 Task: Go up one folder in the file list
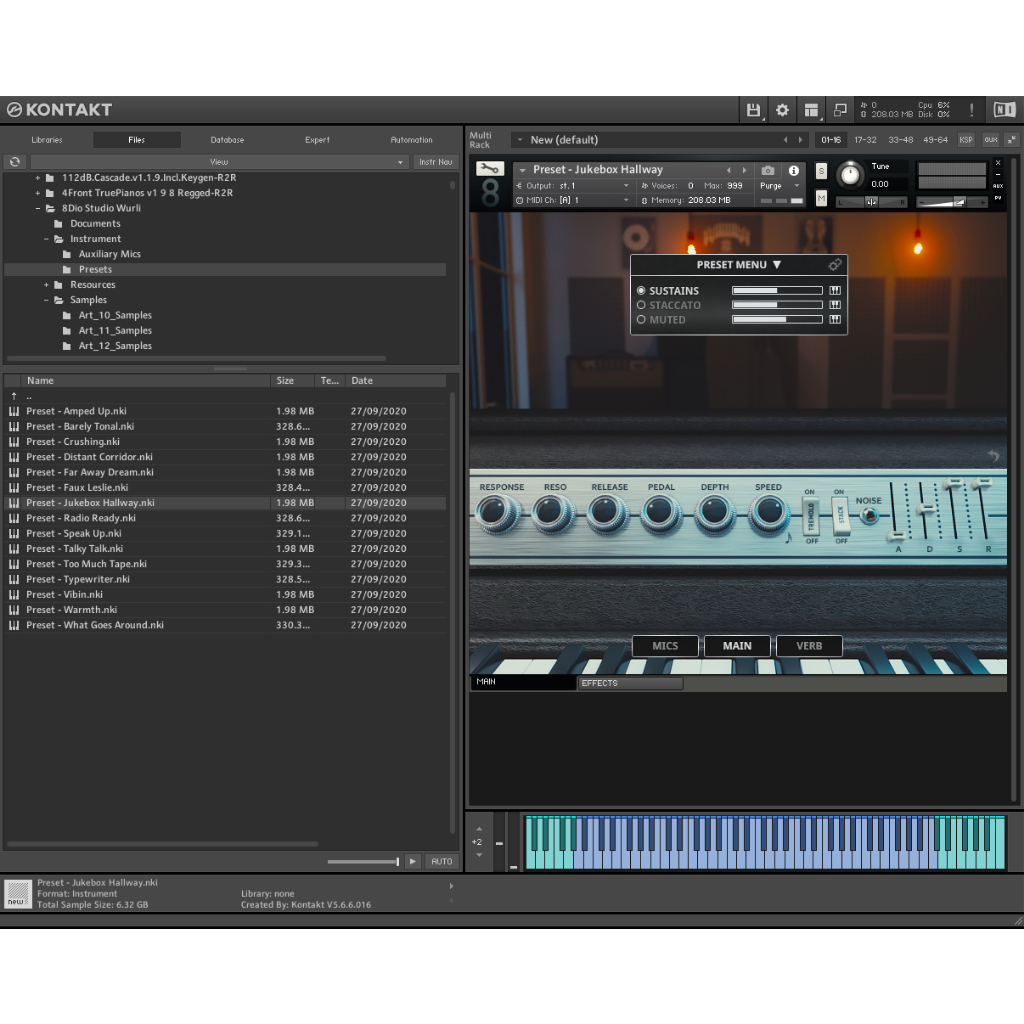point(14,396)
